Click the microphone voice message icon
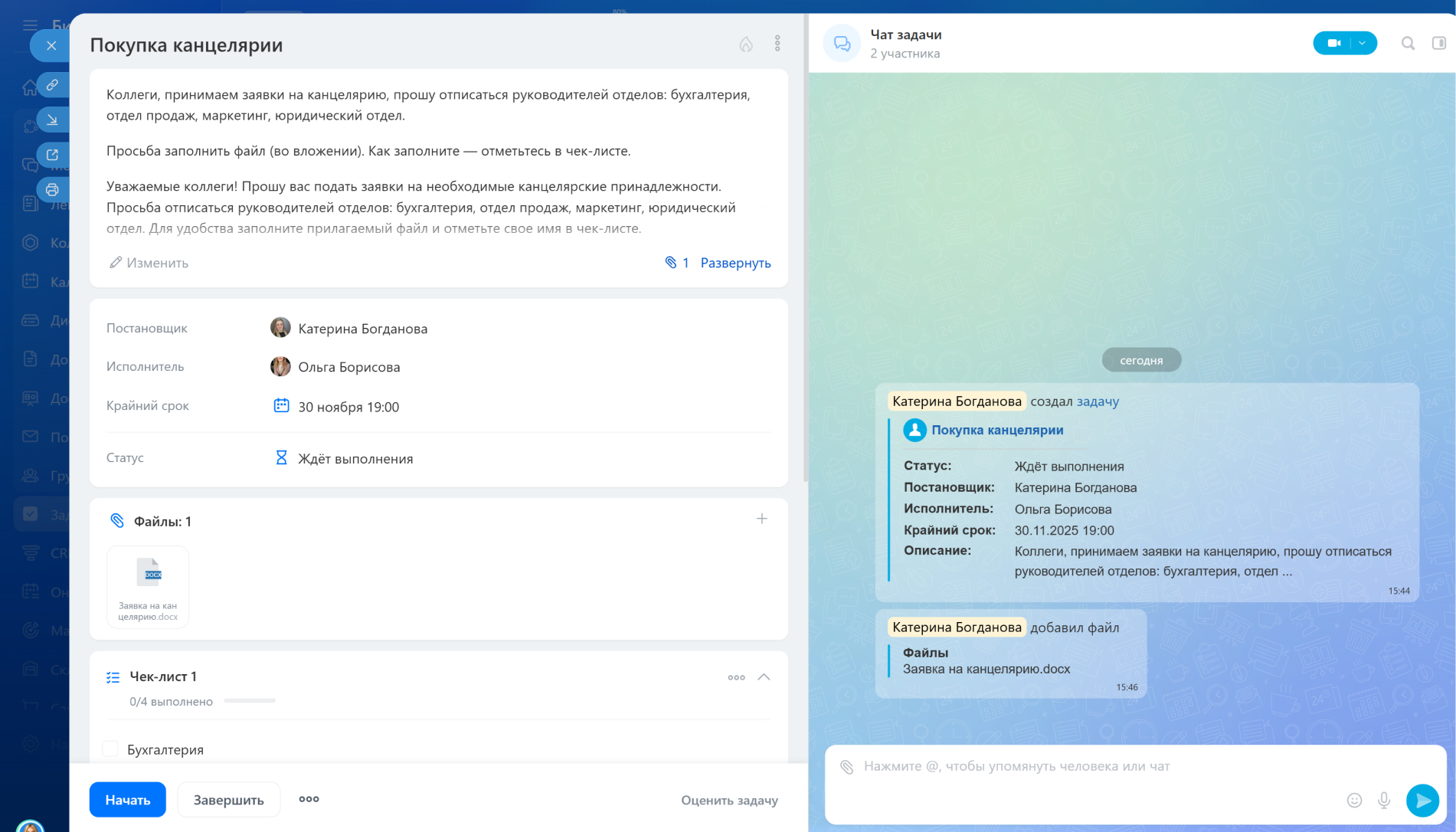Screen dimensions: 1456x832 coord(1383,801)
